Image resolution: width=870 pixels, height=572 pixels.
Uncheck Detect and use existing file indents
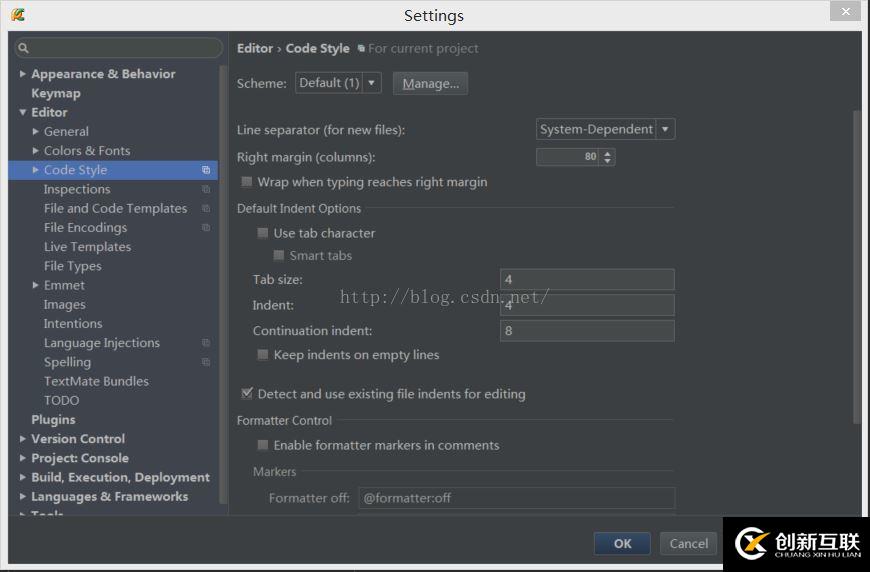coord(247,393)
